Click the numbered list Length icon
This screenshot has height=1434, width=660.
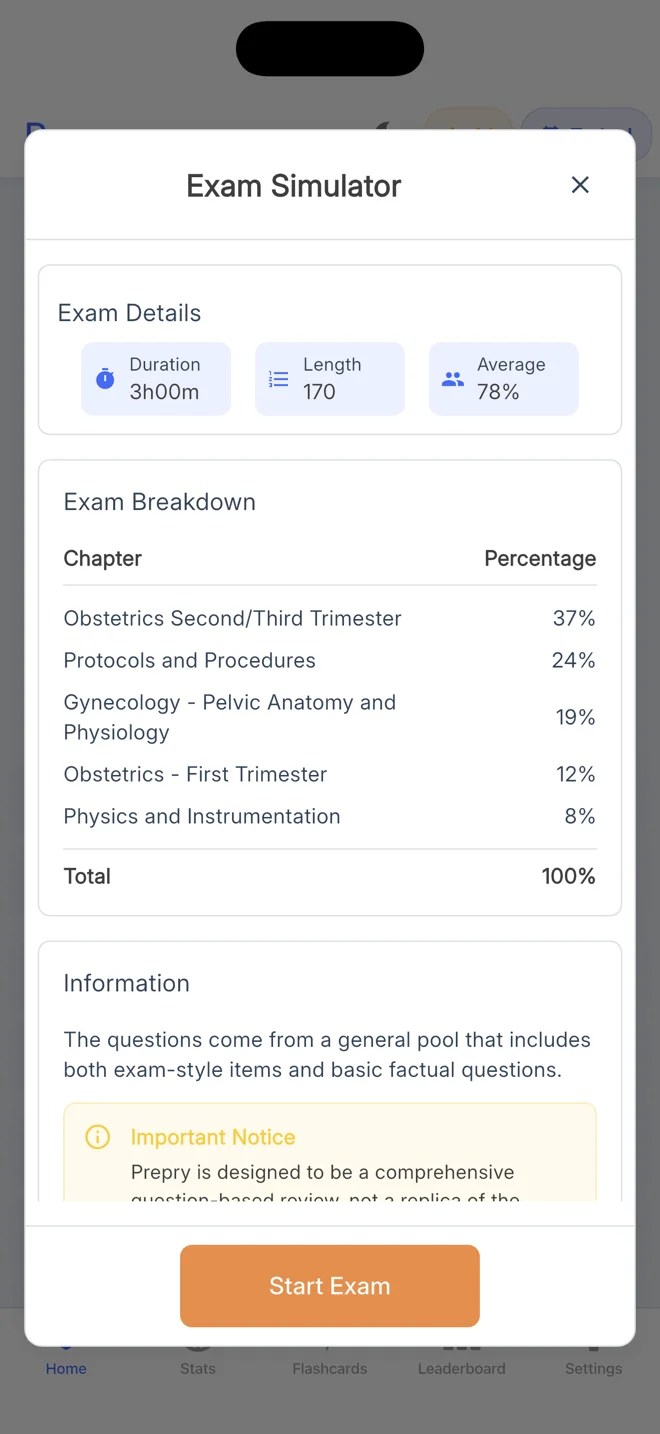click(278, 378)
